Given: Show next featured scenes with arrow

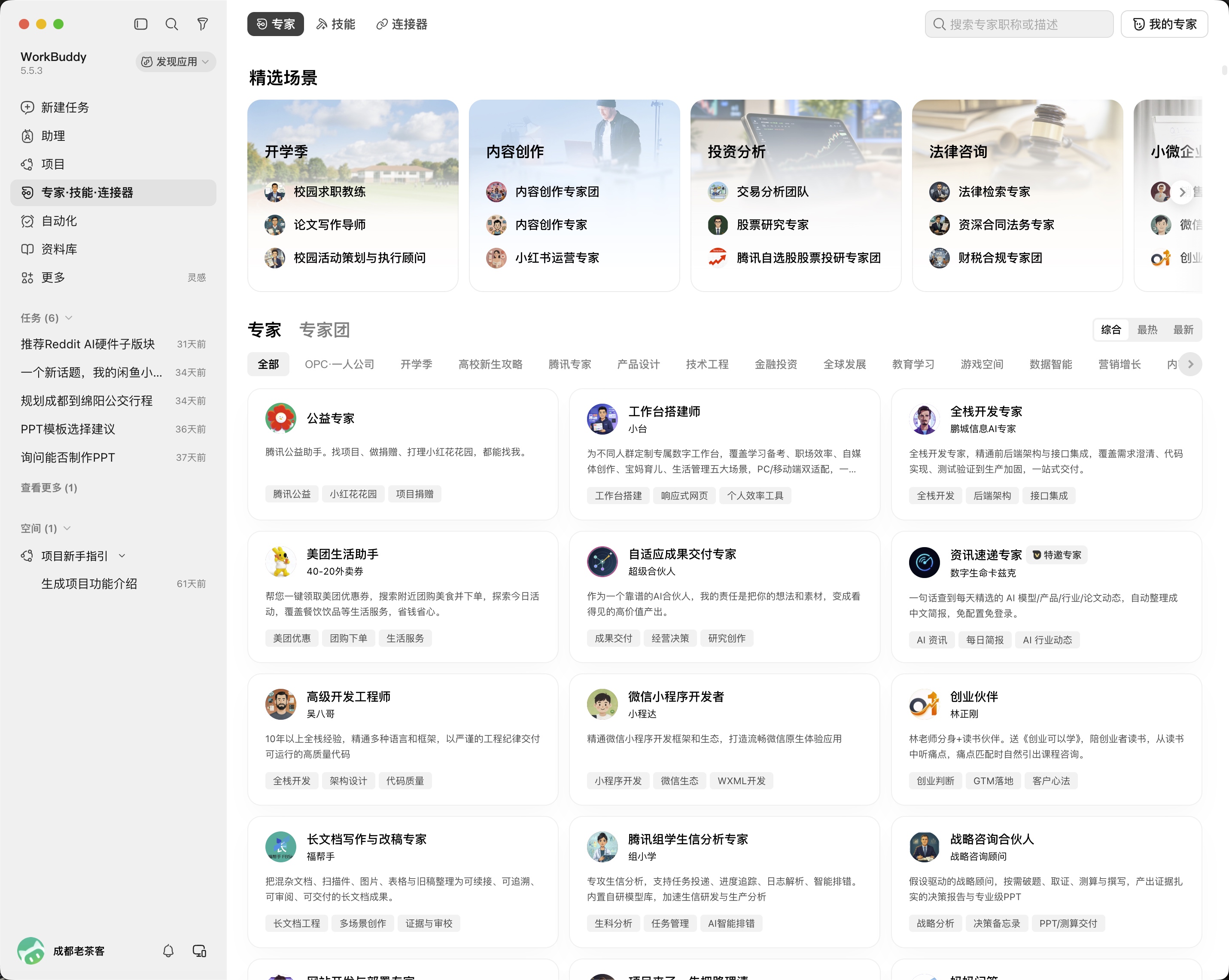Looking at the screenshot, I should tap(1182, 192).
